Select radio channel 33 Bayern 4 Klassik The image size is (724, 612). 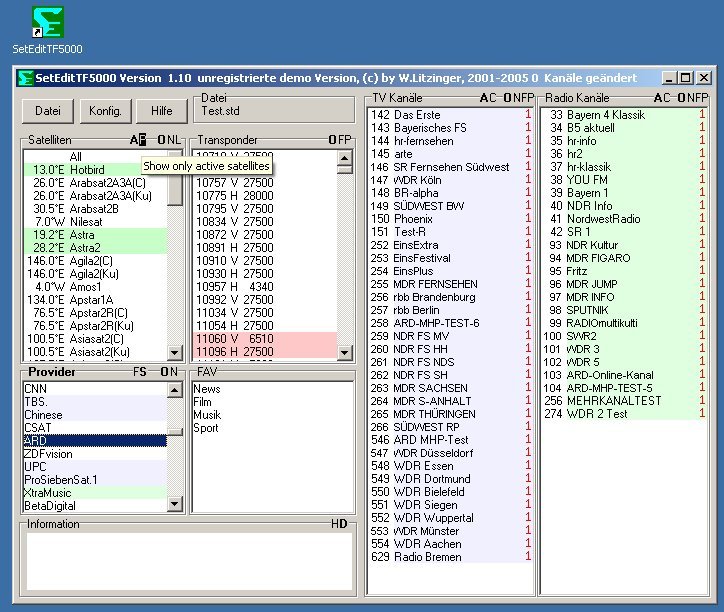(624, 115)
